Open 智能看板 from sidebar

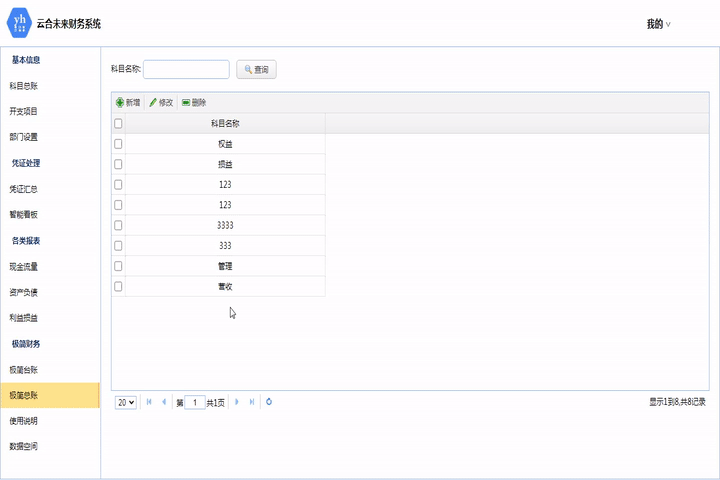24,215
